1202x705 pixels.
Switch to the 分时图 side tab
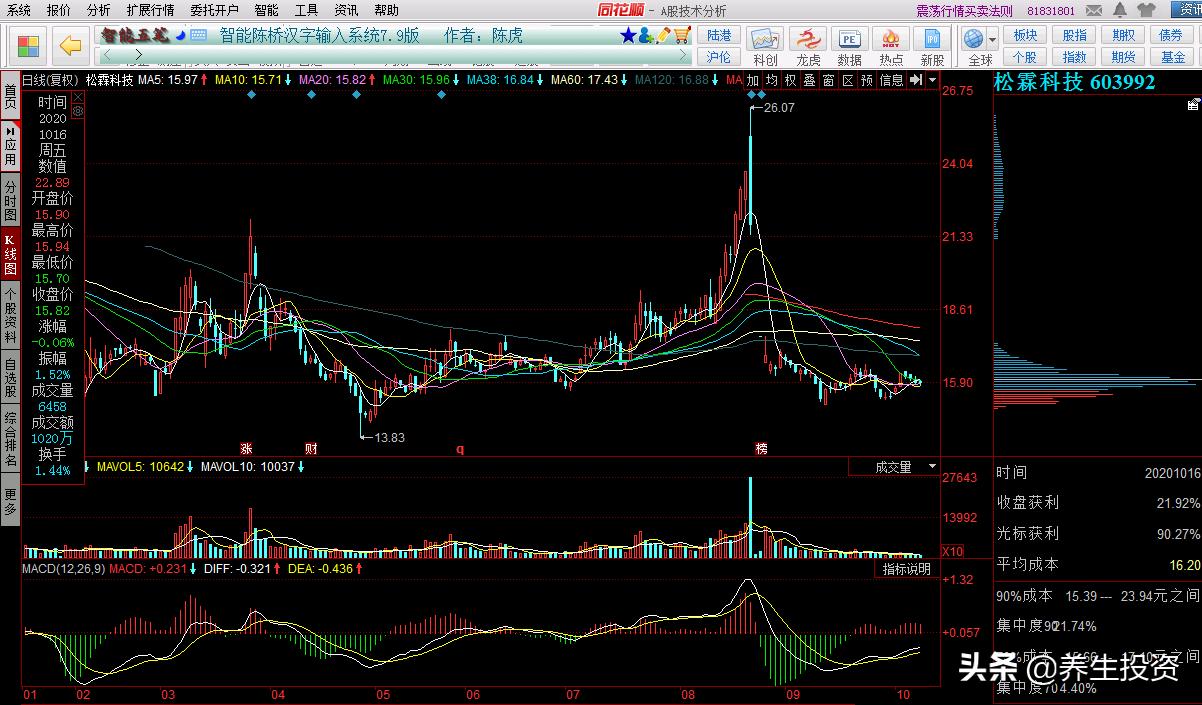pyautogui.click(x=10, y=201)
